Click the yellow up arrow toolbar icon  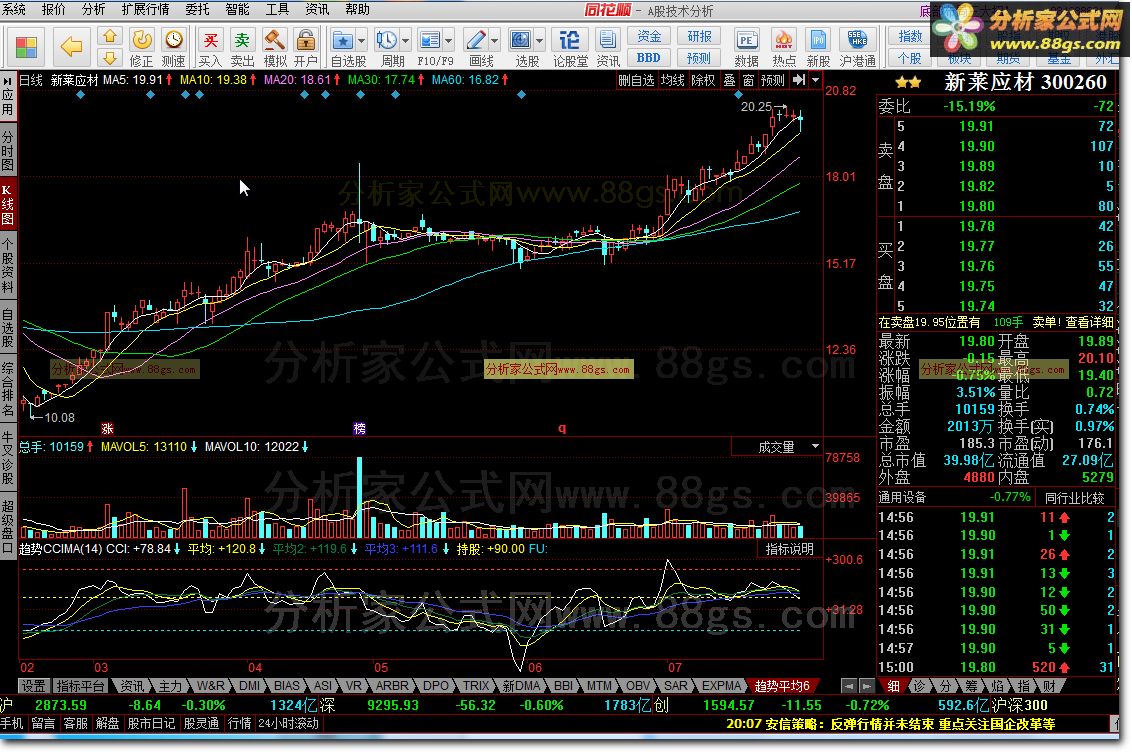pyautogui.click(x=109, y=36)
